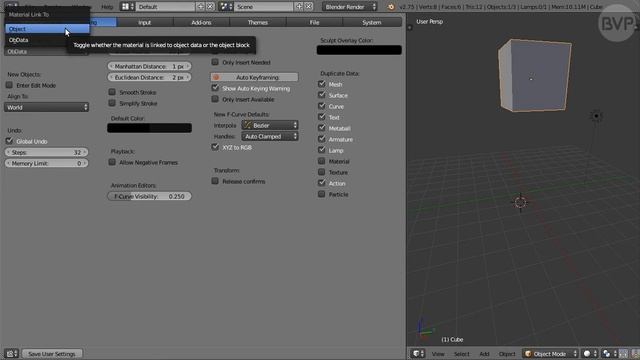
Task: Open the Help menu
Action: (107, 7)
